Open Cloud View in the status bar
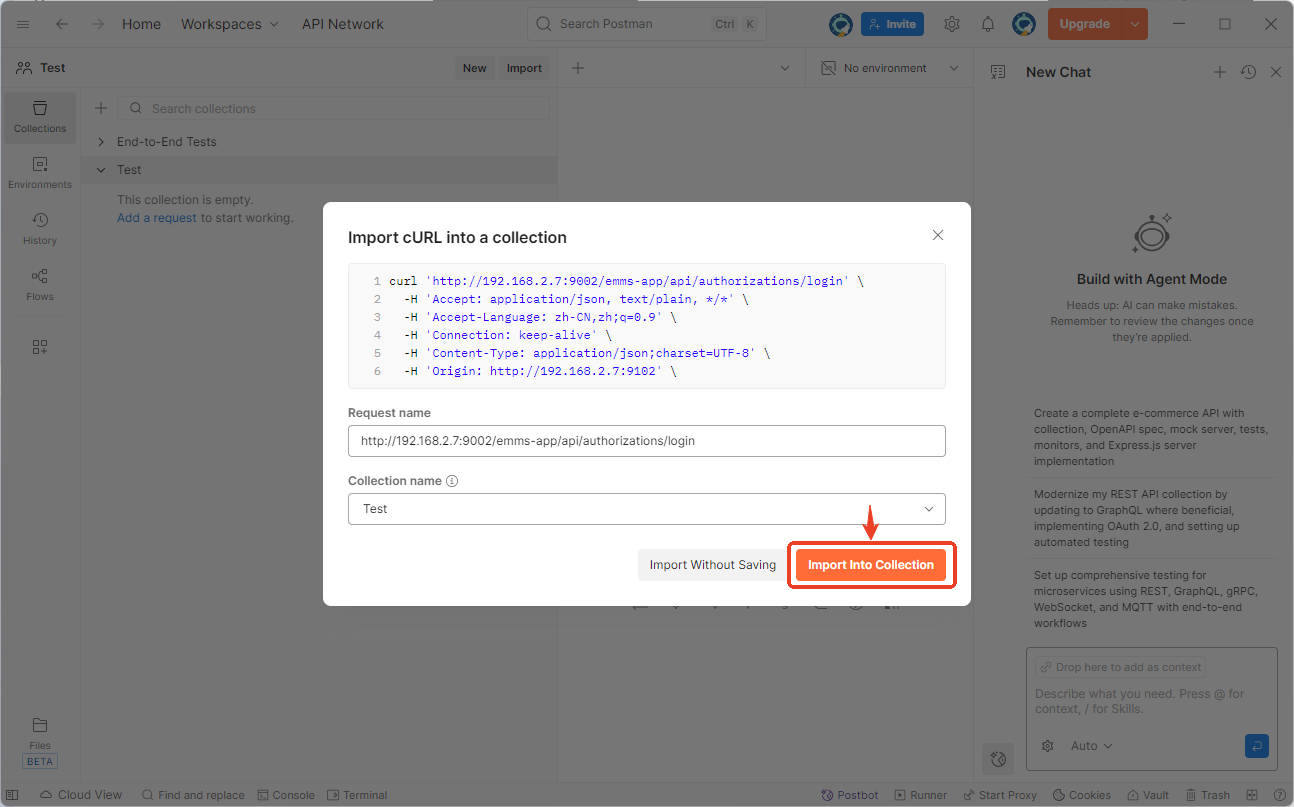Image resolution: width=1294 pixels, height=807 pixels. (x=80, y=795)
